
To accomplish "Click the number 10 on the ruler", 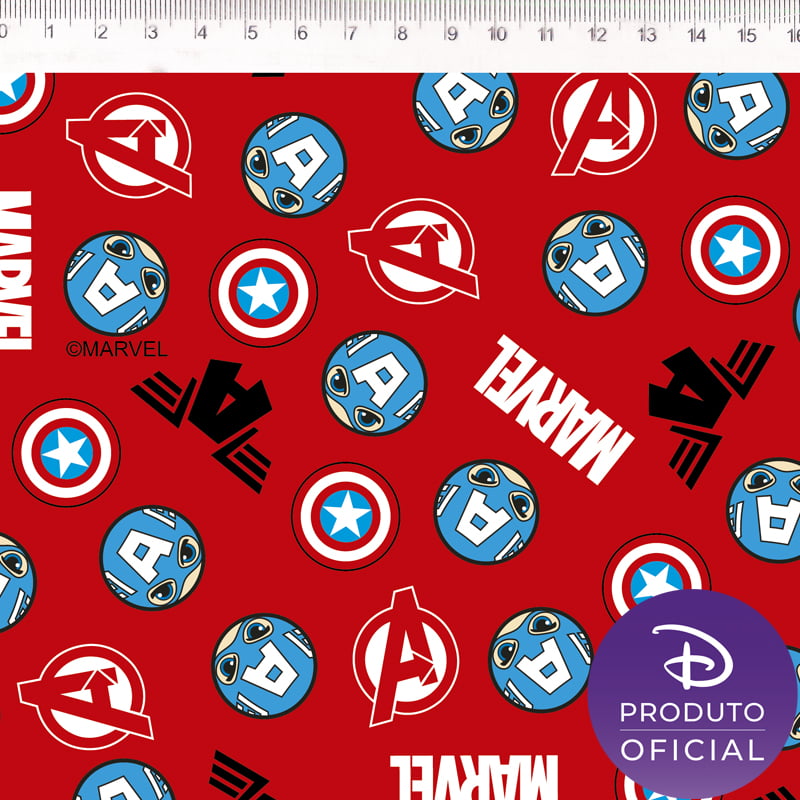I will pos(497,34).
